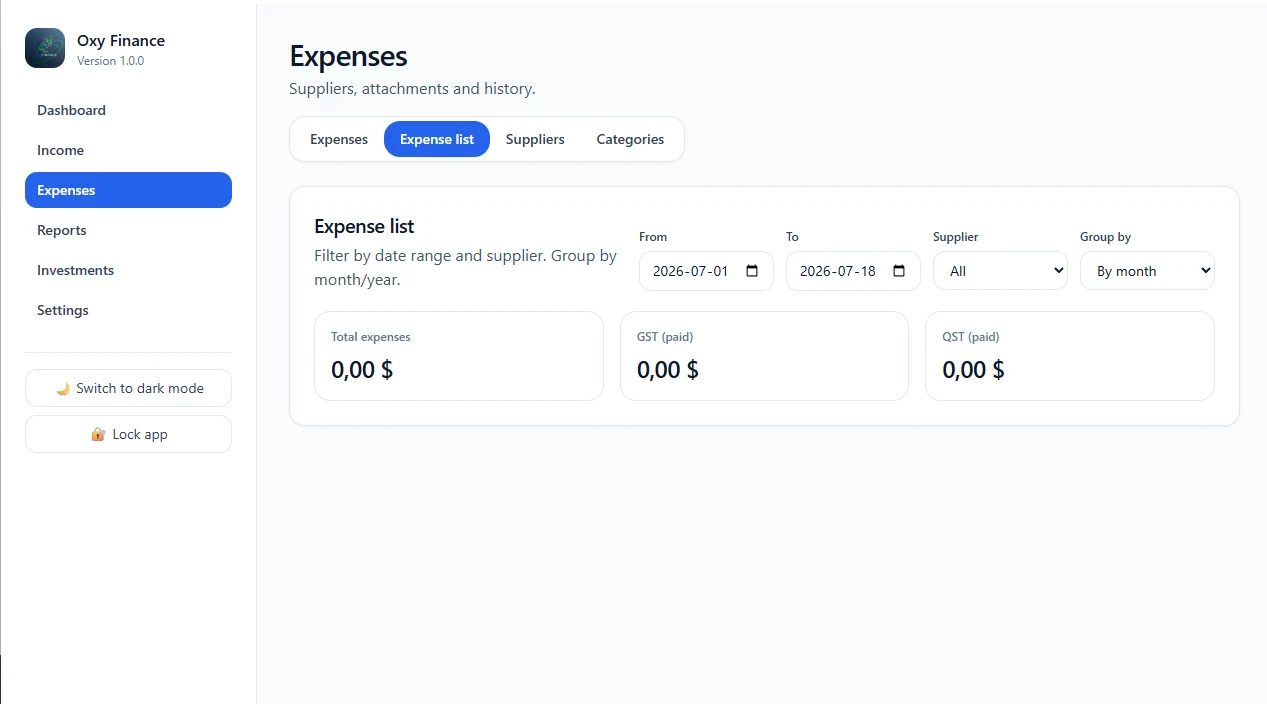This screenshot has height=704, width=1267.
Task: Open the Suppliers tab
Action: point(535,139)
